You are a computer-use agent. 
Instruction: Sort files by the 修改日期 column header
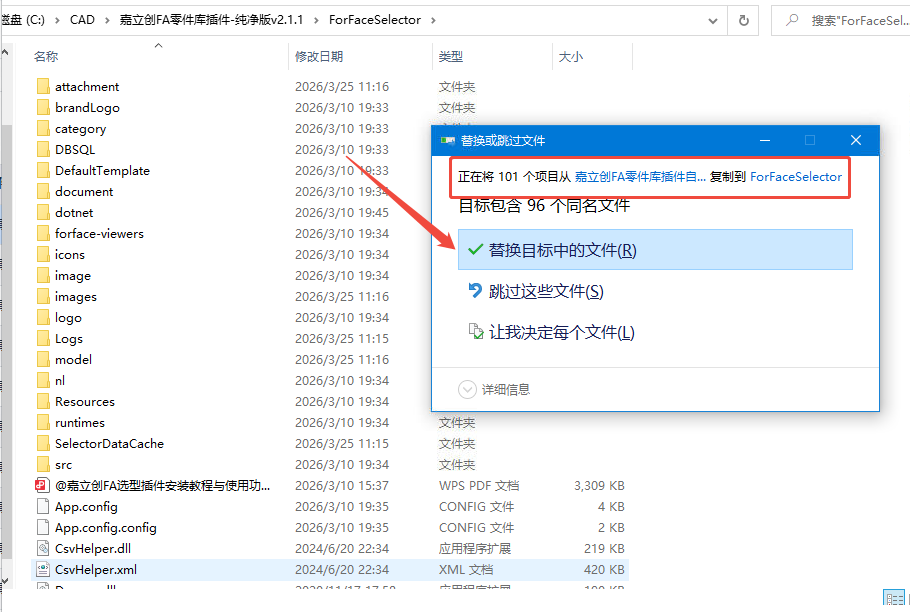tap(319, 57)
